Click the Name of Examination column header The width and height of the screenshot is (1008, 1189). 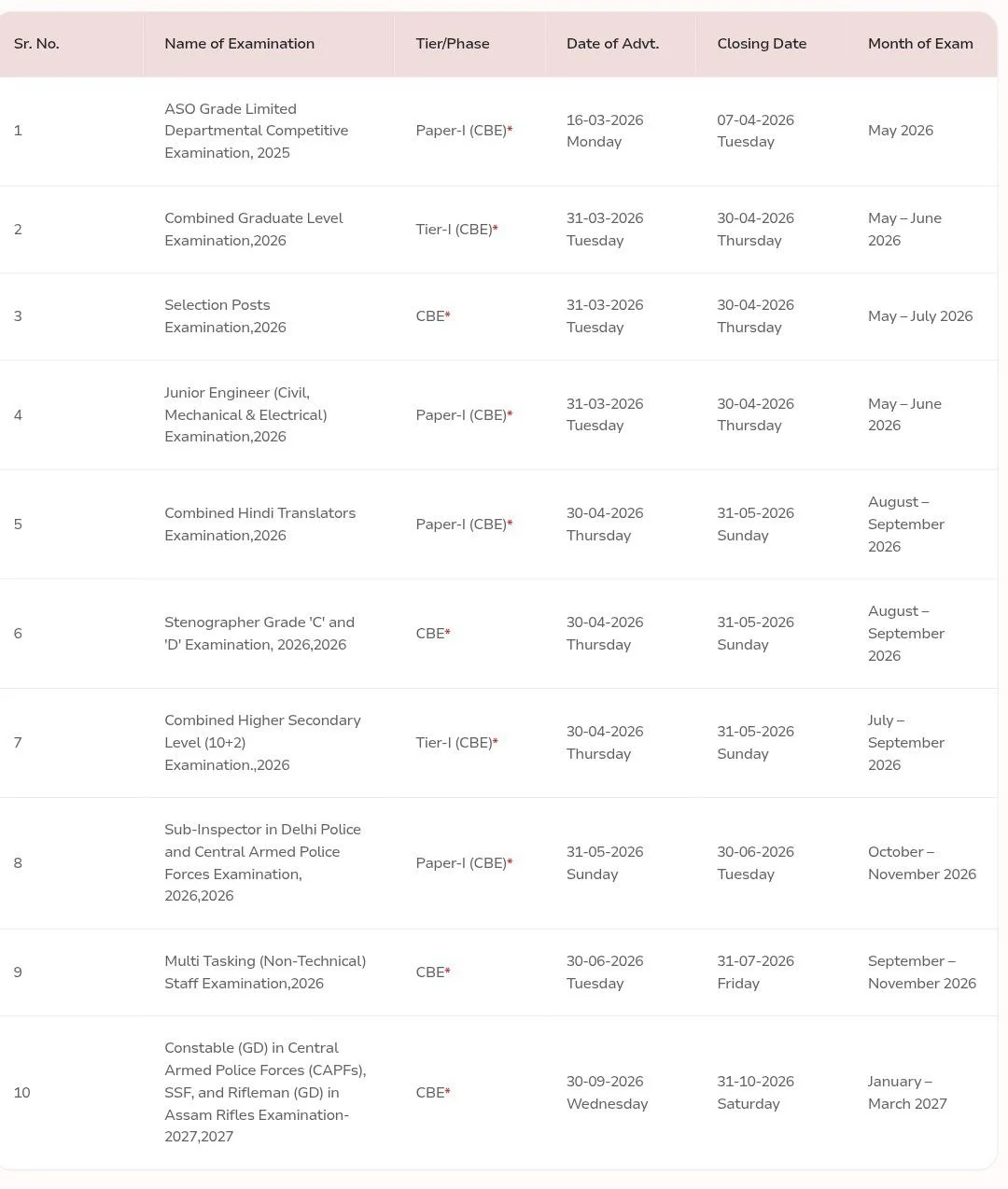pos(239,44)
